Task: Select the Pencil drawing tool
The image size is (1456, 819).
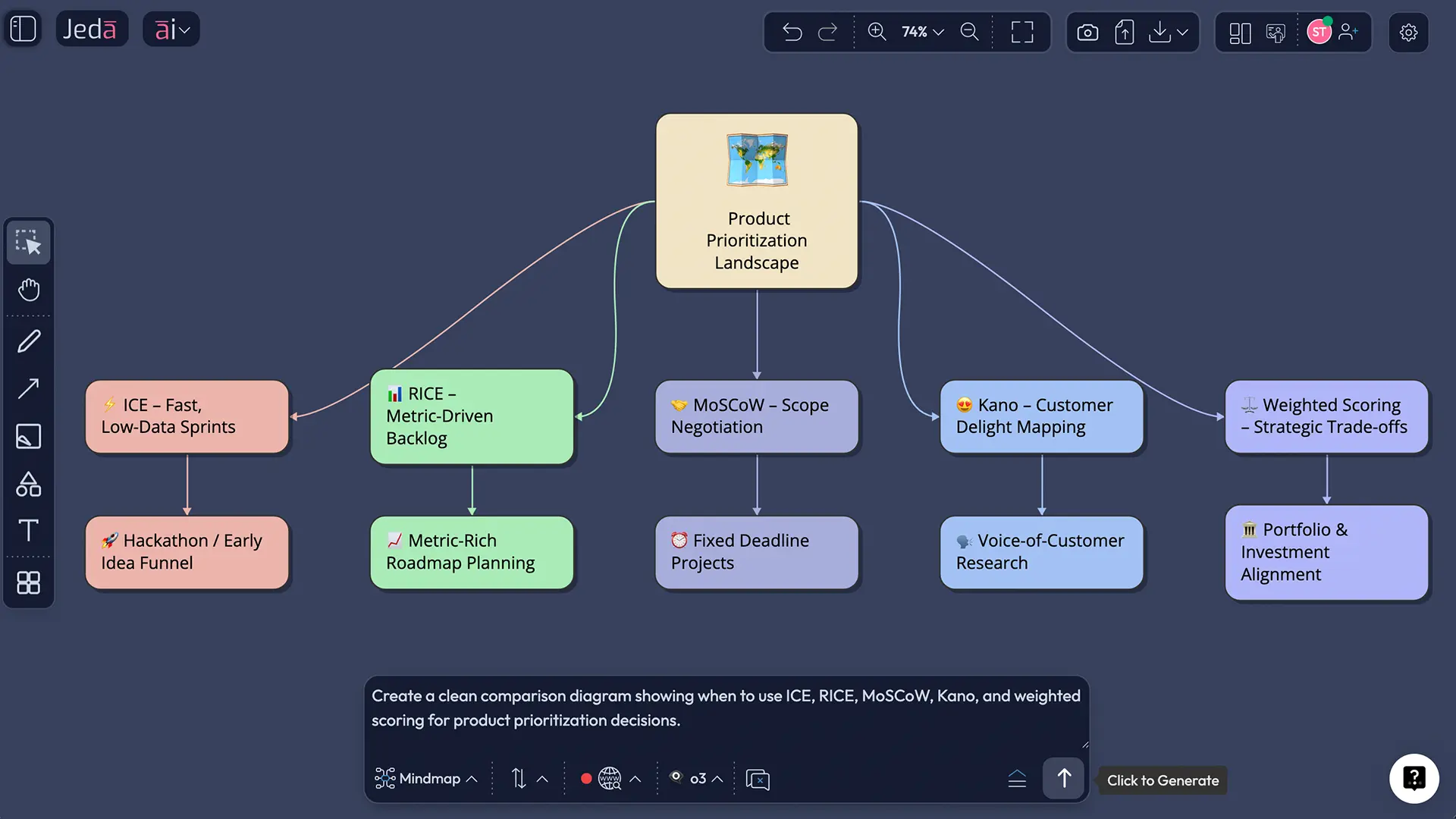Action: pyautogui.click(x=28, y=340)
